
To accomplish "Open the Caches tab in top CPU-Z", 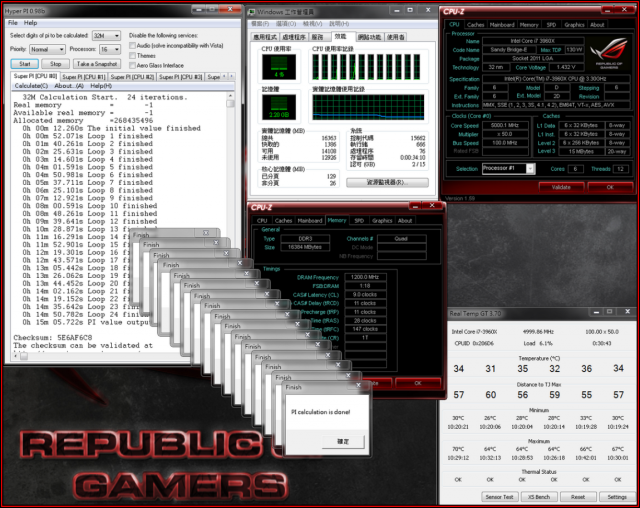I will pyautogui.click(x=476, y=25).
